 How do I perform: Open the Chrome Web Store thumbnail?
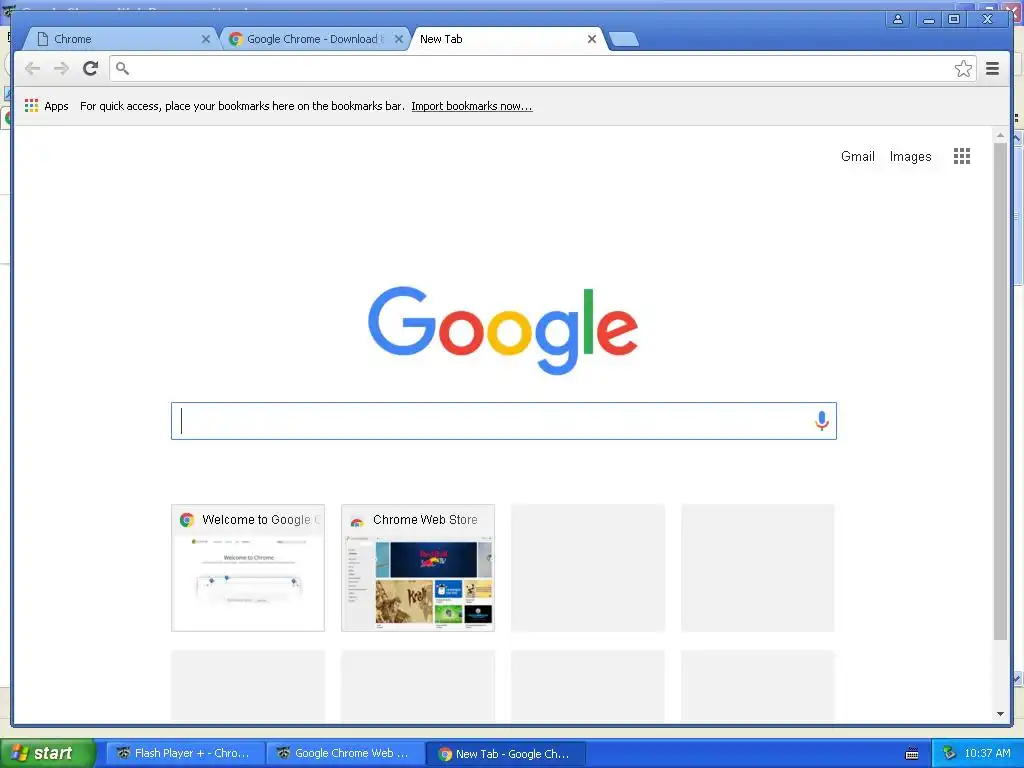[418, 568]
